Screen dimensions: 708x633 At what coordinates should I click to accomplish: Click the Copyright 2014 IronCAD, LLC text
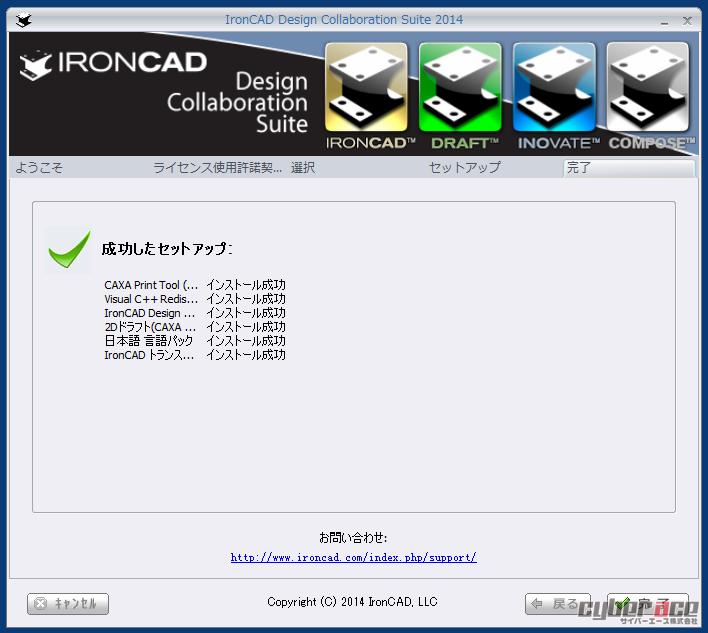tap(352, 602)
